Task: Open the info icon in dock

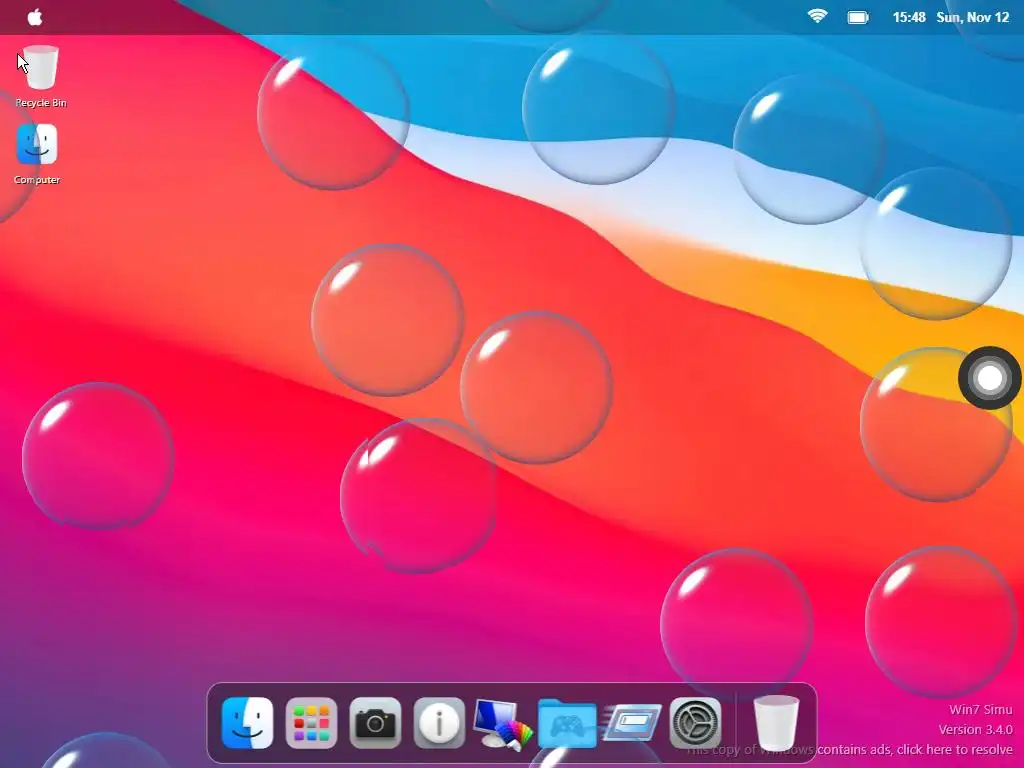Action: (439, 723)
